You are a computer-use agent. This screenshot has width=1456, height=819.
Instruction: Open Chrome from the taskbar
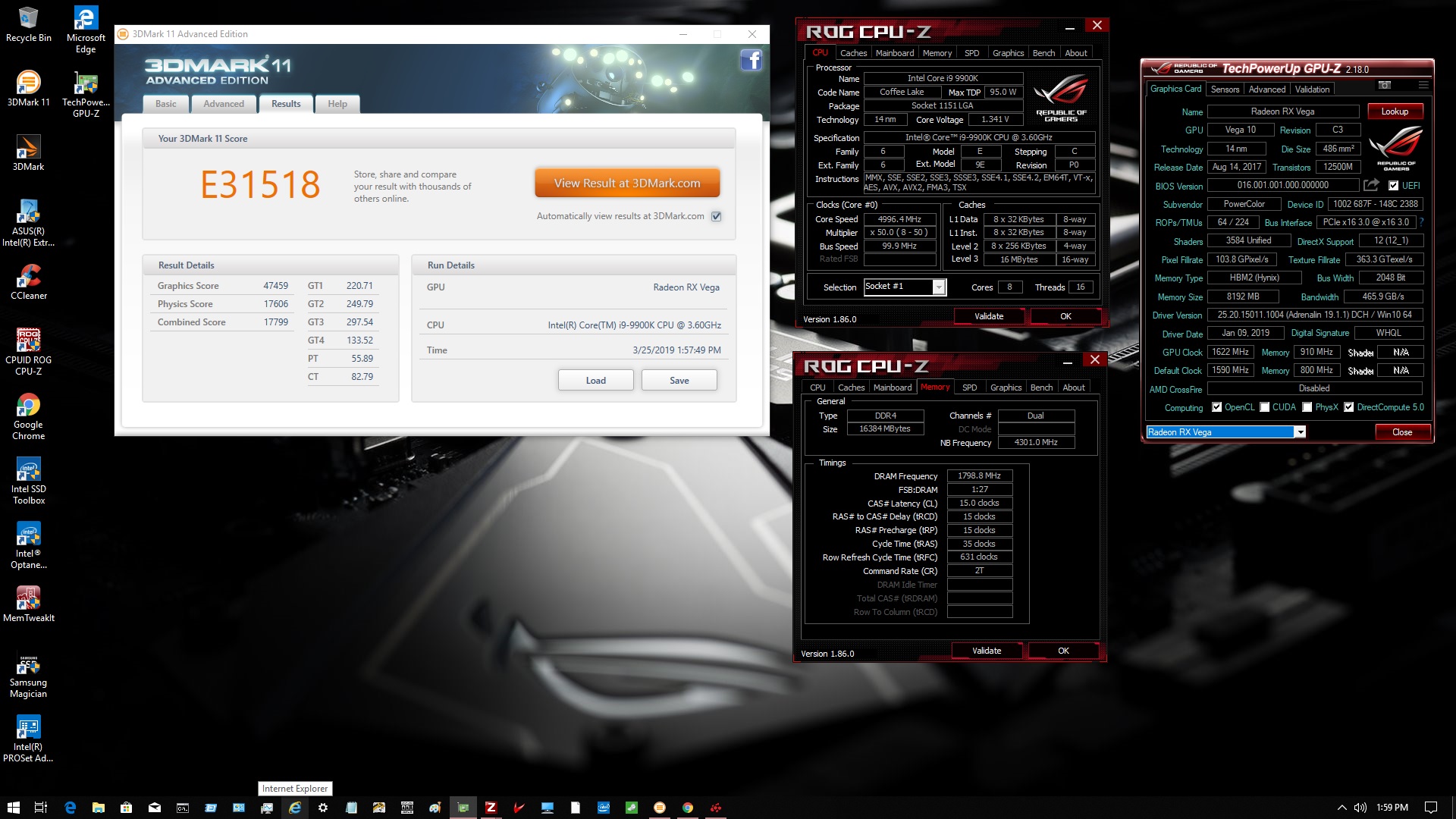[688, 808]
